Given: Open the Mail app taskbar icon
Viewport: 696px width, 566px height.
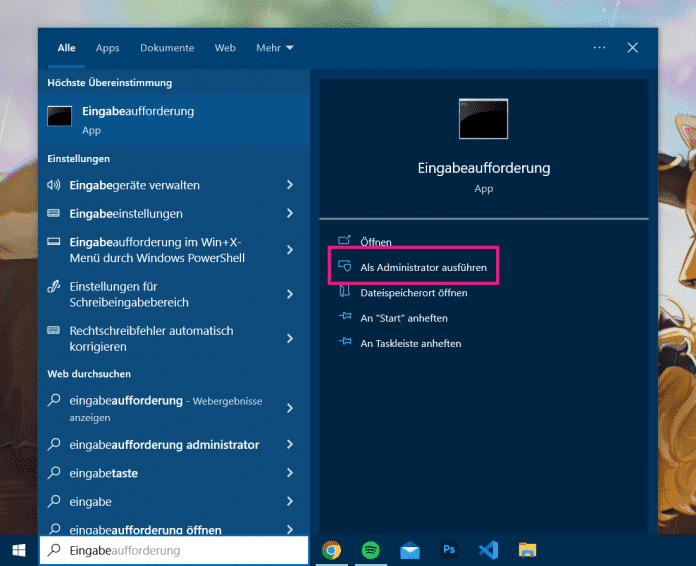Looking at the screenshot, I should 409,550.
